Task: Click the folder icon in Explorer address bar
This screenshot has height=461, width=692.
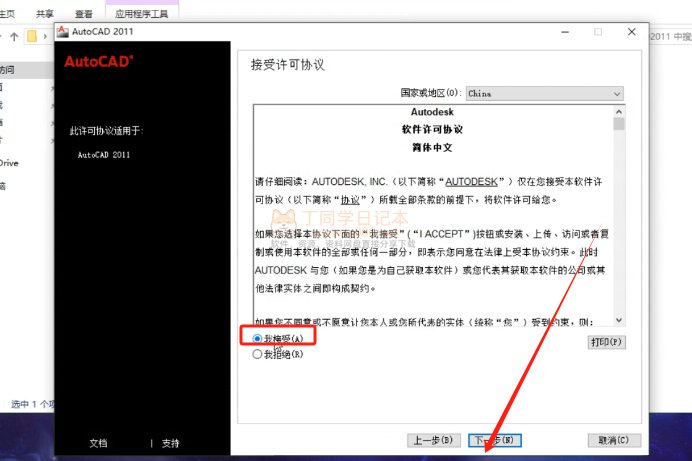Action: [x=33, y=37]
